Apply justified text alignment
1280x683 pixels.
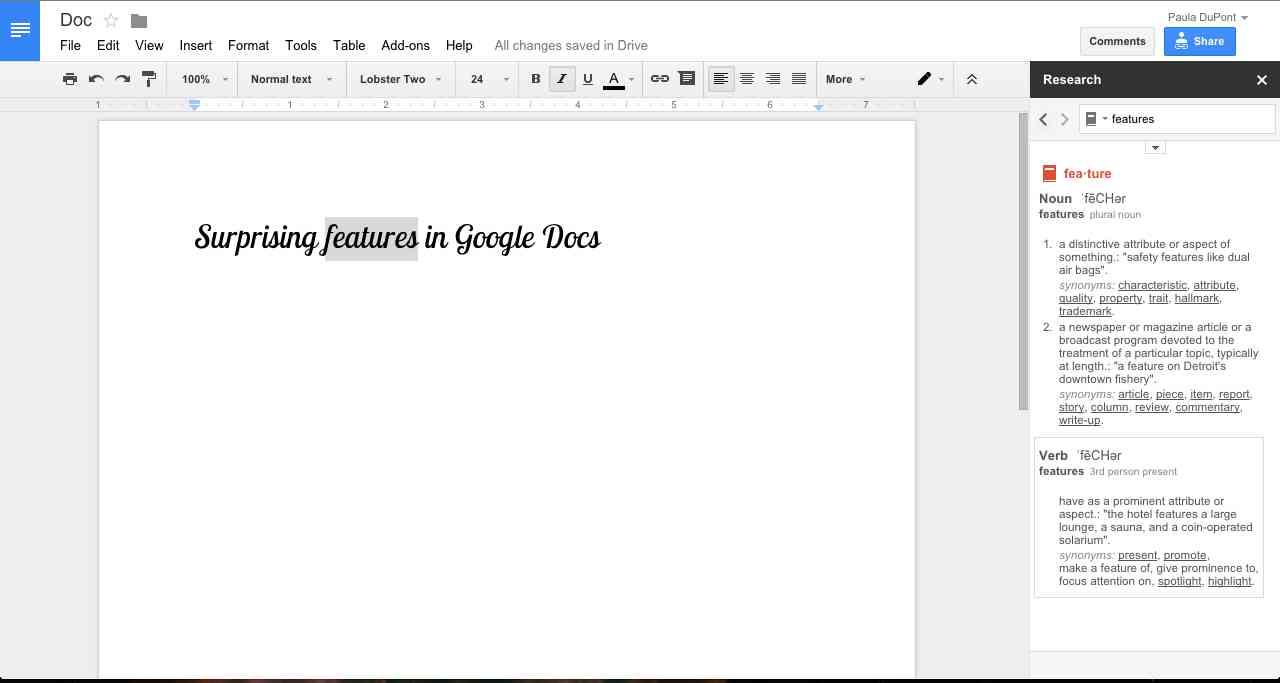[x=798, y=79]
